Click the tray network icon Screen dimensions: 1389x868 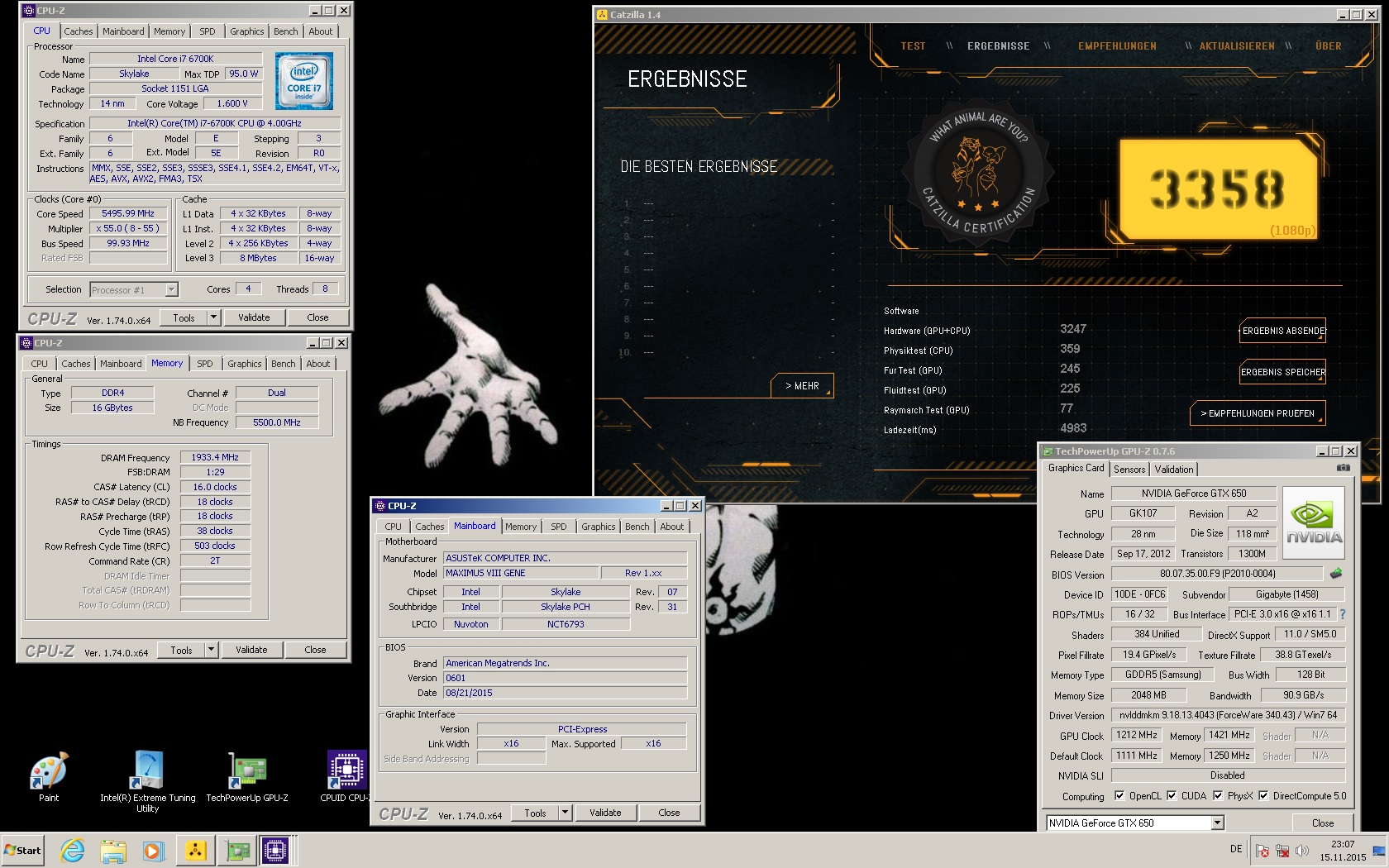point(1282,850)
